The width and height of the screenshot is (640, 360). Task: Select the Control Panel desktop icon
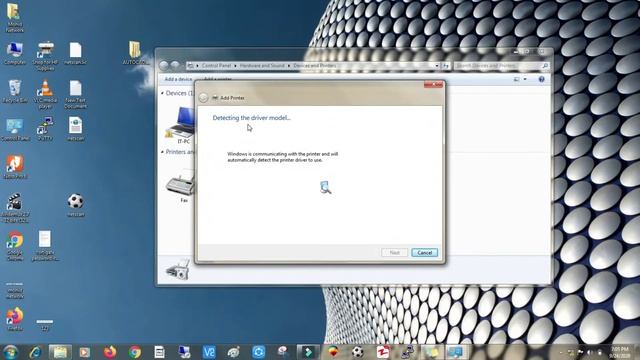point(15,130)
